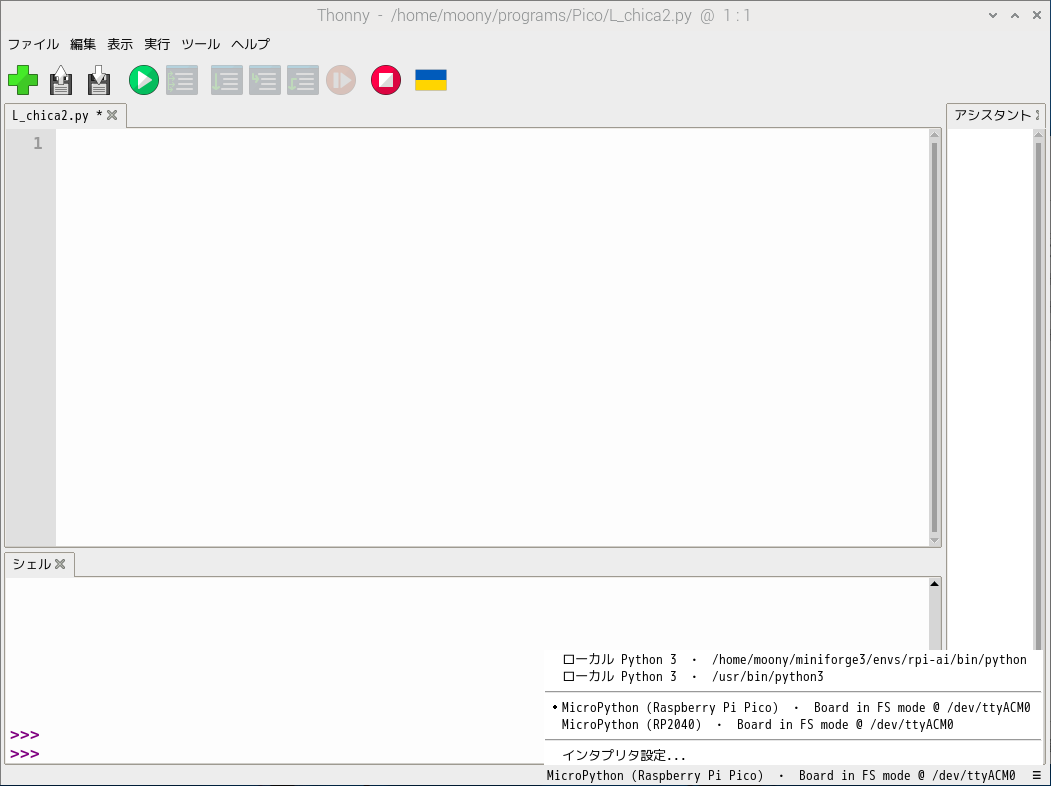Click the editor scrollbar down arrow

point(934,541)
